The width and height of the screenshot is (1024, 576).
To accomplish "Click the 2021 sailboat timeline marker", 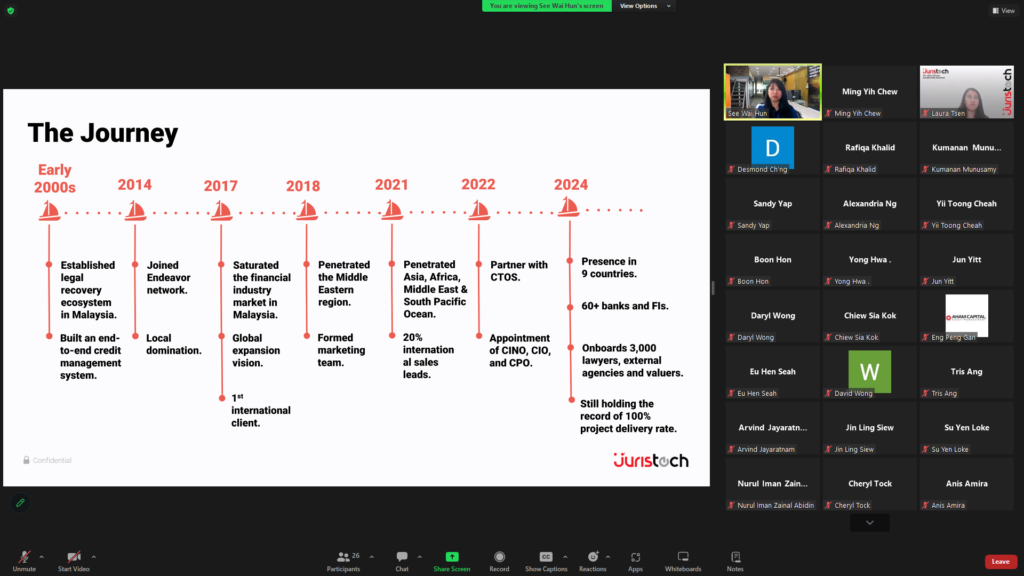I will tap(392, 210).
